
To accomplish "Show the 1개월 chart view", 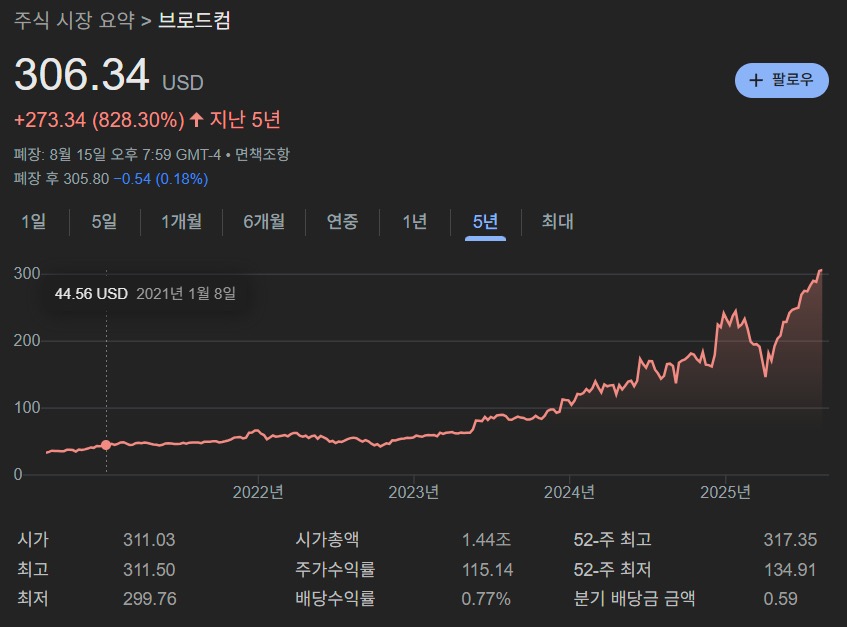I will [181, 222].
